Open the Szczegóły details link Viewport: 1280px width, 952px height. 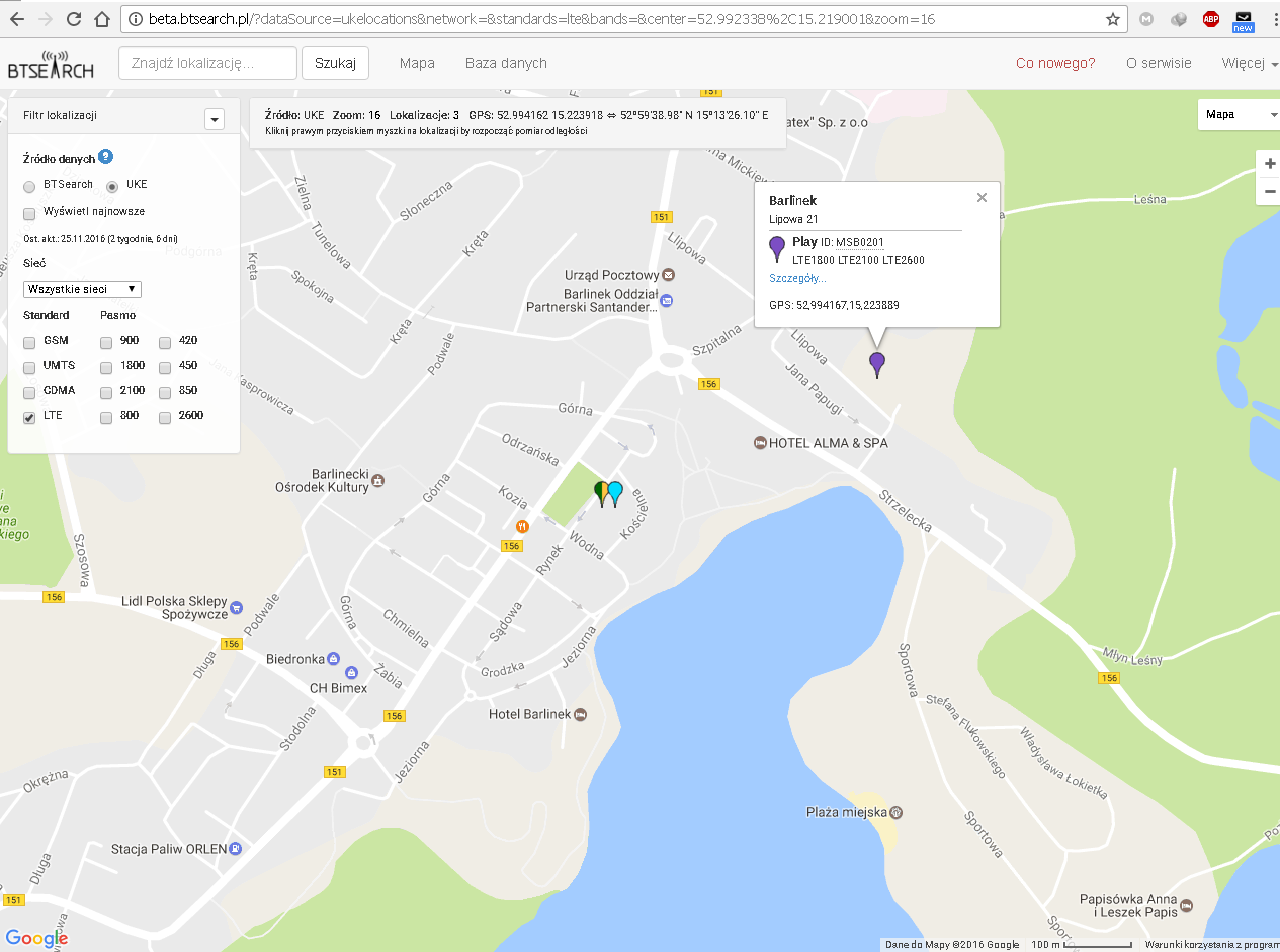pos(798,278)
